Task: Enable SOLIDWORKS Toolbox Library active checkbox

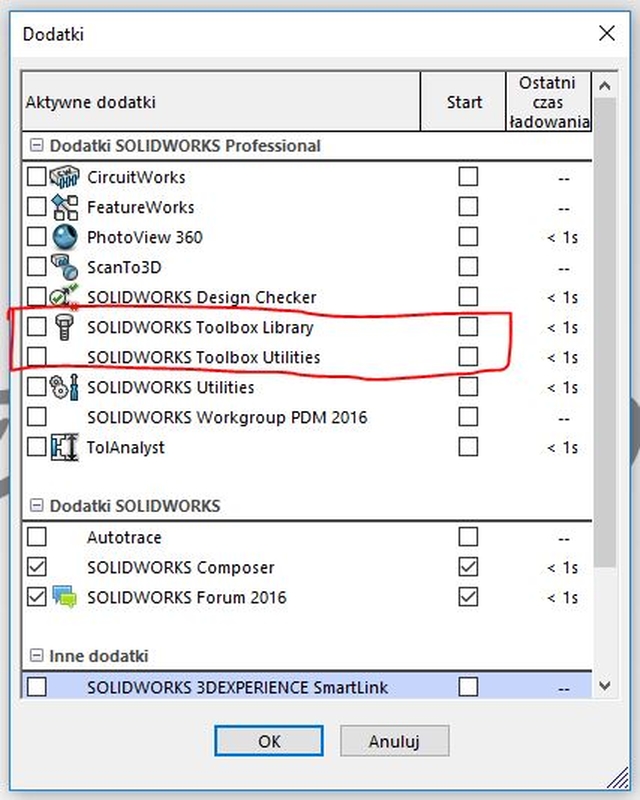Action: (x=36, y=327)
